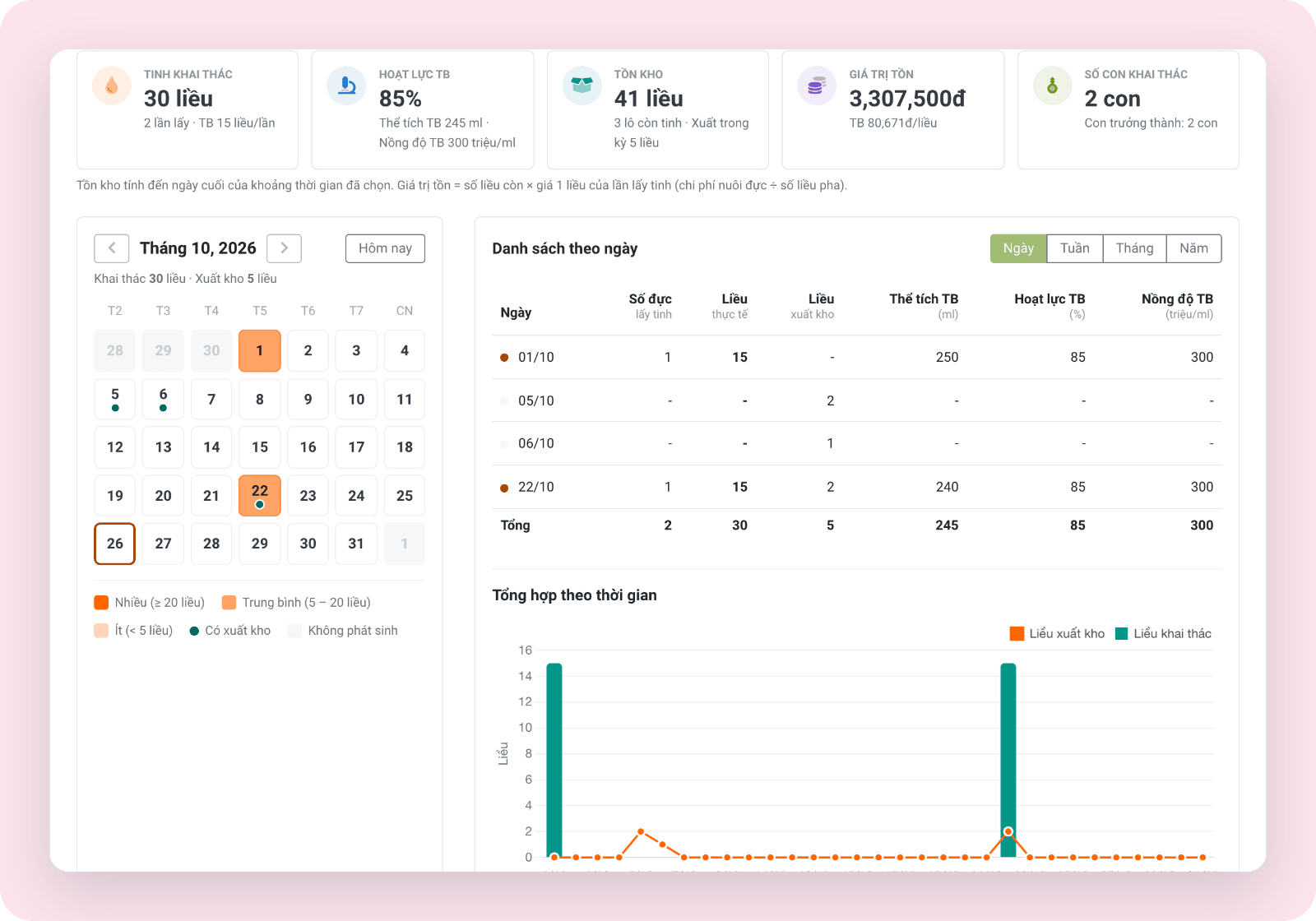Click the icon on Số con khai thác card

(1052, 86)
